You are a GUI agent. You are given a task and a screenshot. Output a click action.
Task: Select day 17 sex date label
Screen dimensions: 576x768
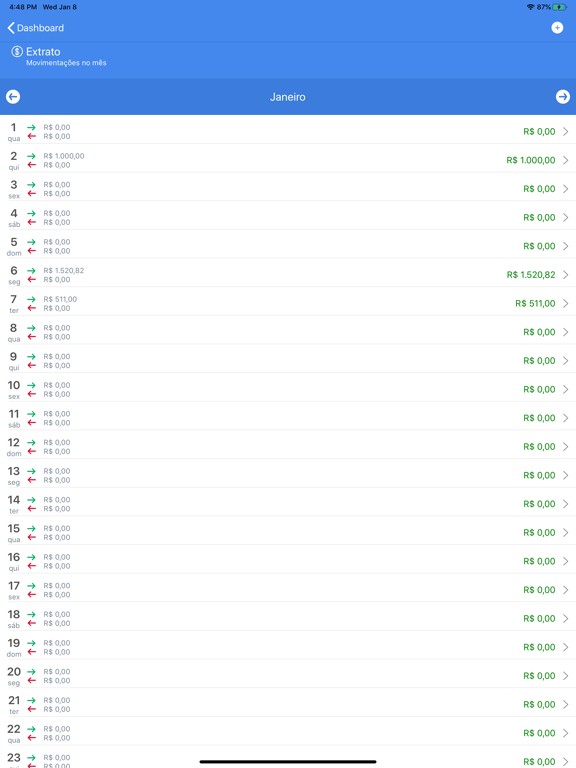(14, 591)
